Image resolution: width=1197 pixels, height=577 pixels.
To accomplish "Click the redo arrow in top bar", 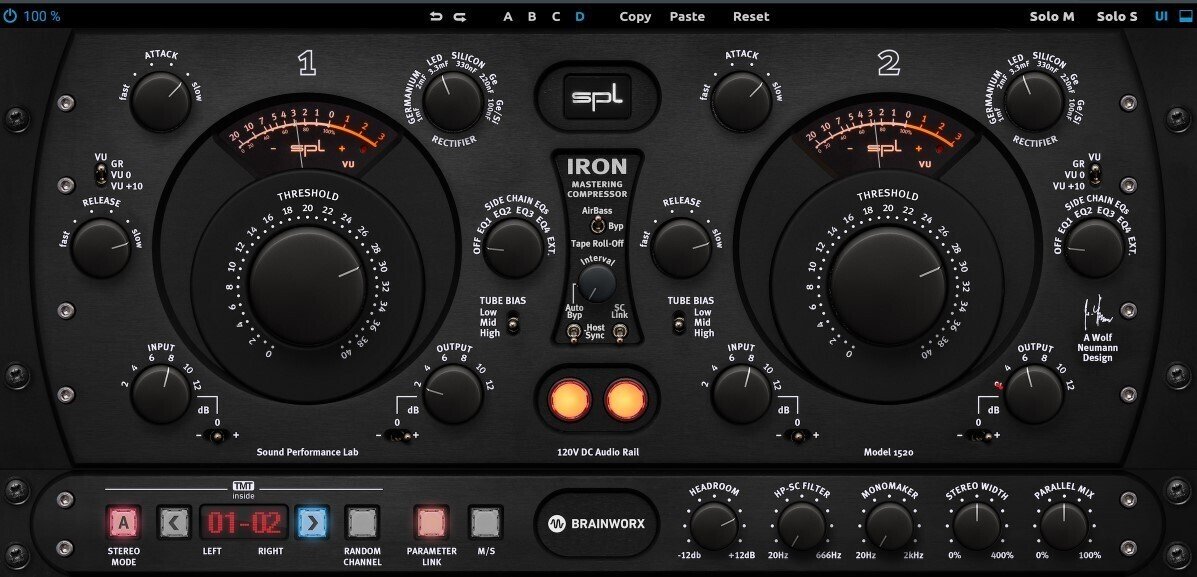I will [460, 16].
